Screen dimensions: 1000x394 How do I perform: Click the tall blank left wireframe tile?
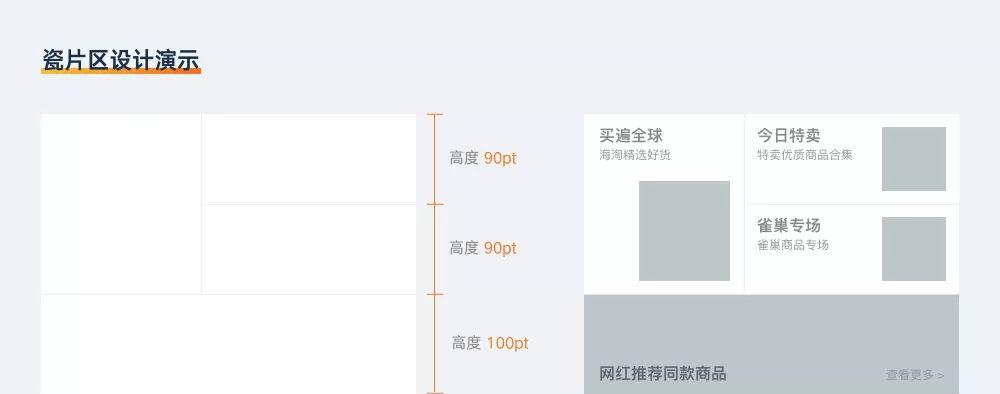tap(121, 204)
